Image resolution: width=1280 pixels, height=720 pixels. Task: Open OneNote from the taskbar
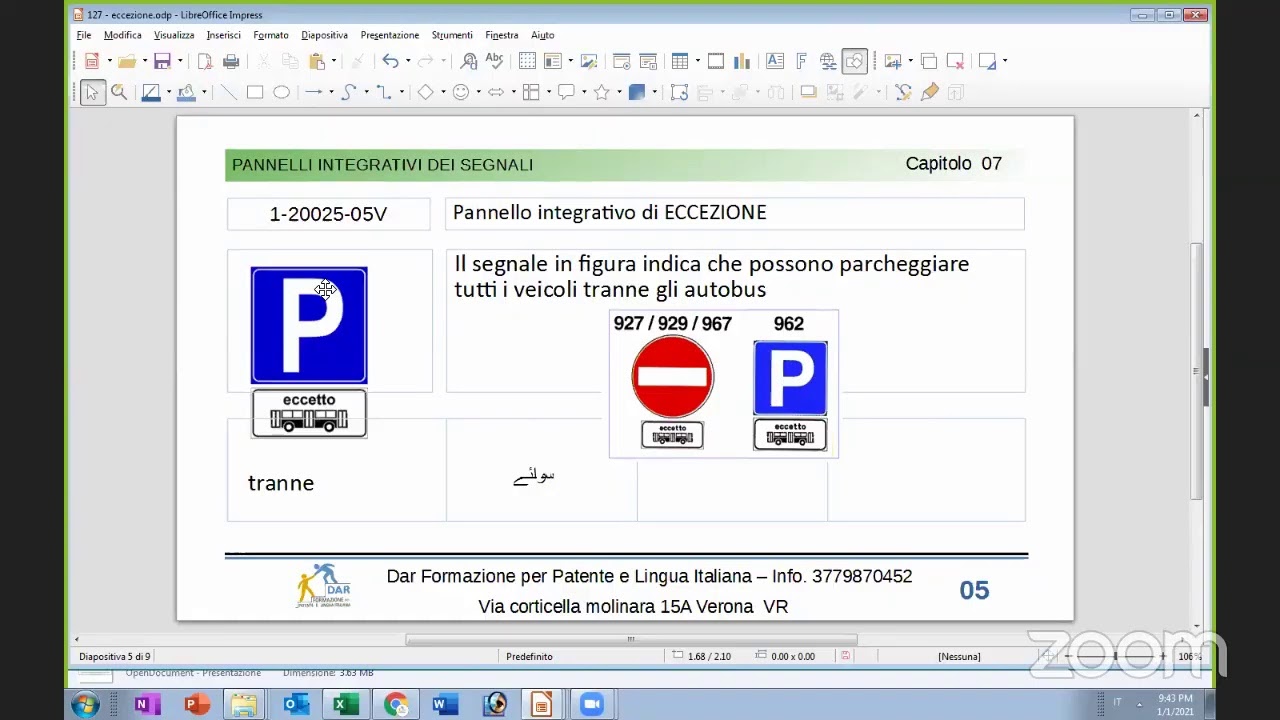146,704
